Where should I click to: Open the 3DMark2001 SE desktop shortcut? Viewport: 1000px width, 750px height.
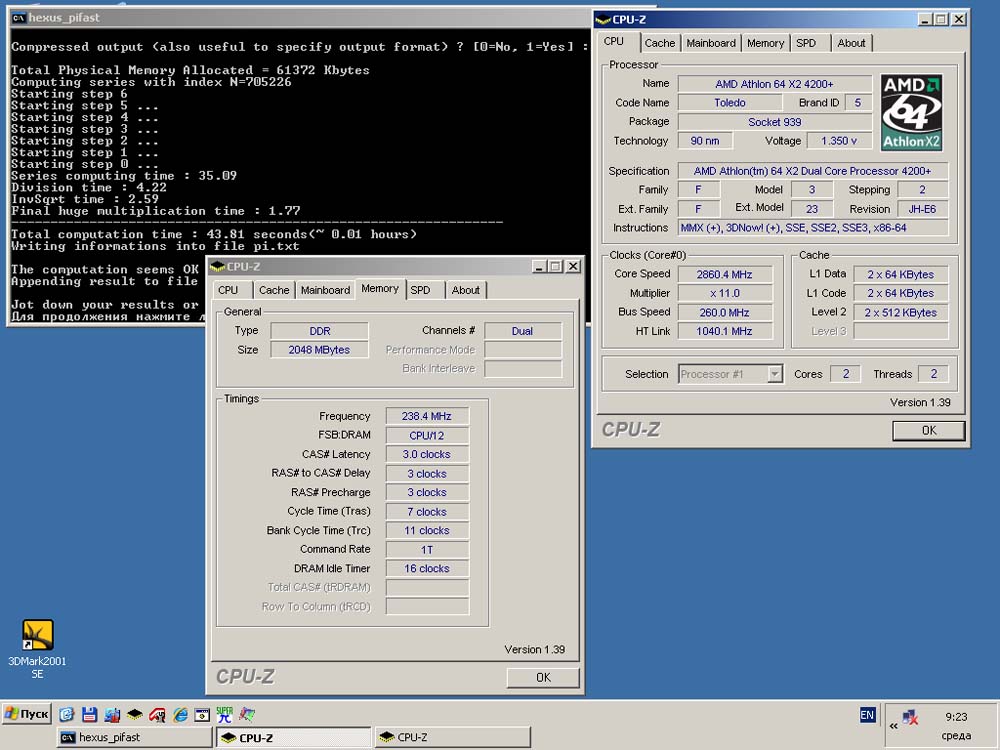point(38,649)
